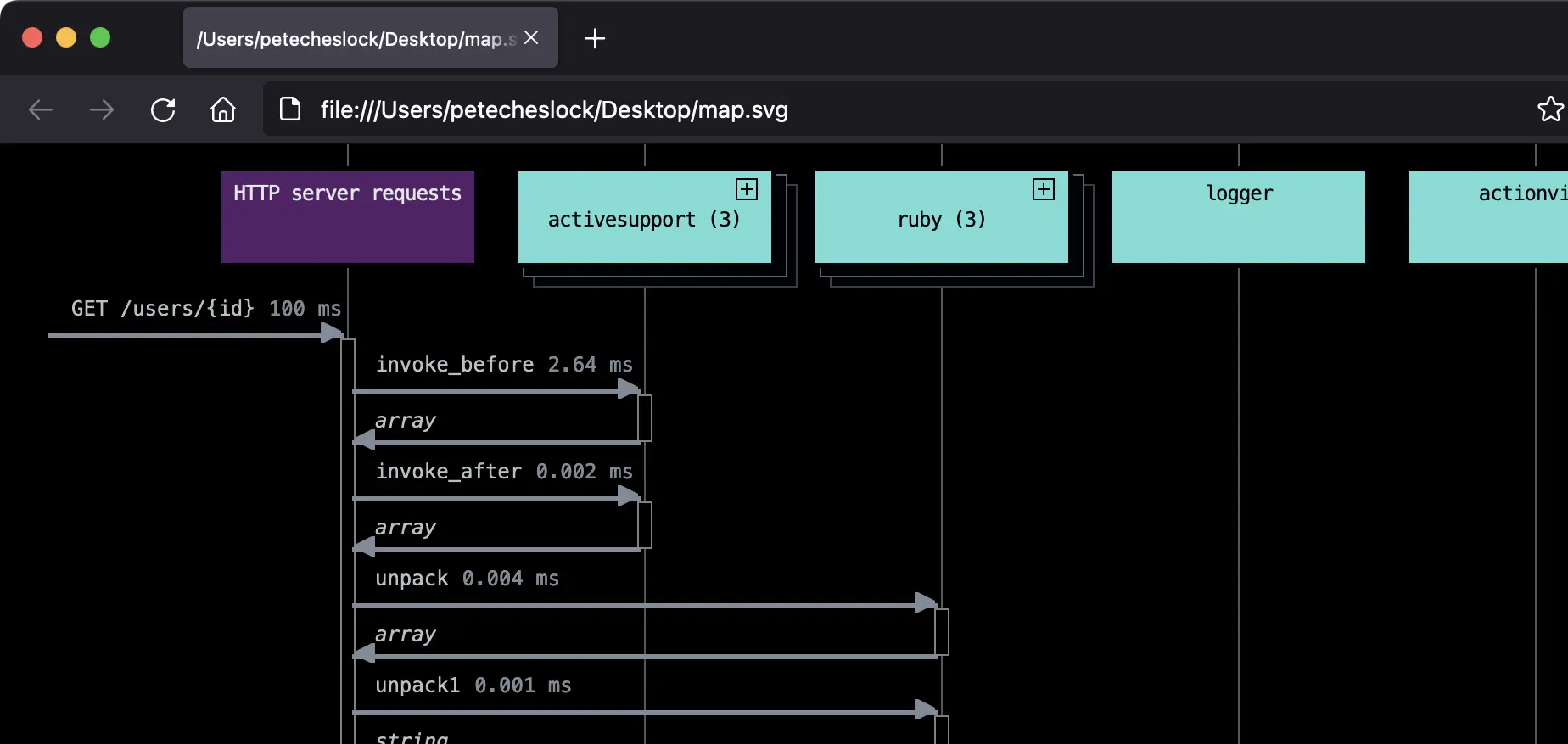Screen dimensions: 1568x744
Task: Click the unpack 0.004 ms call label
Action: 468,579
